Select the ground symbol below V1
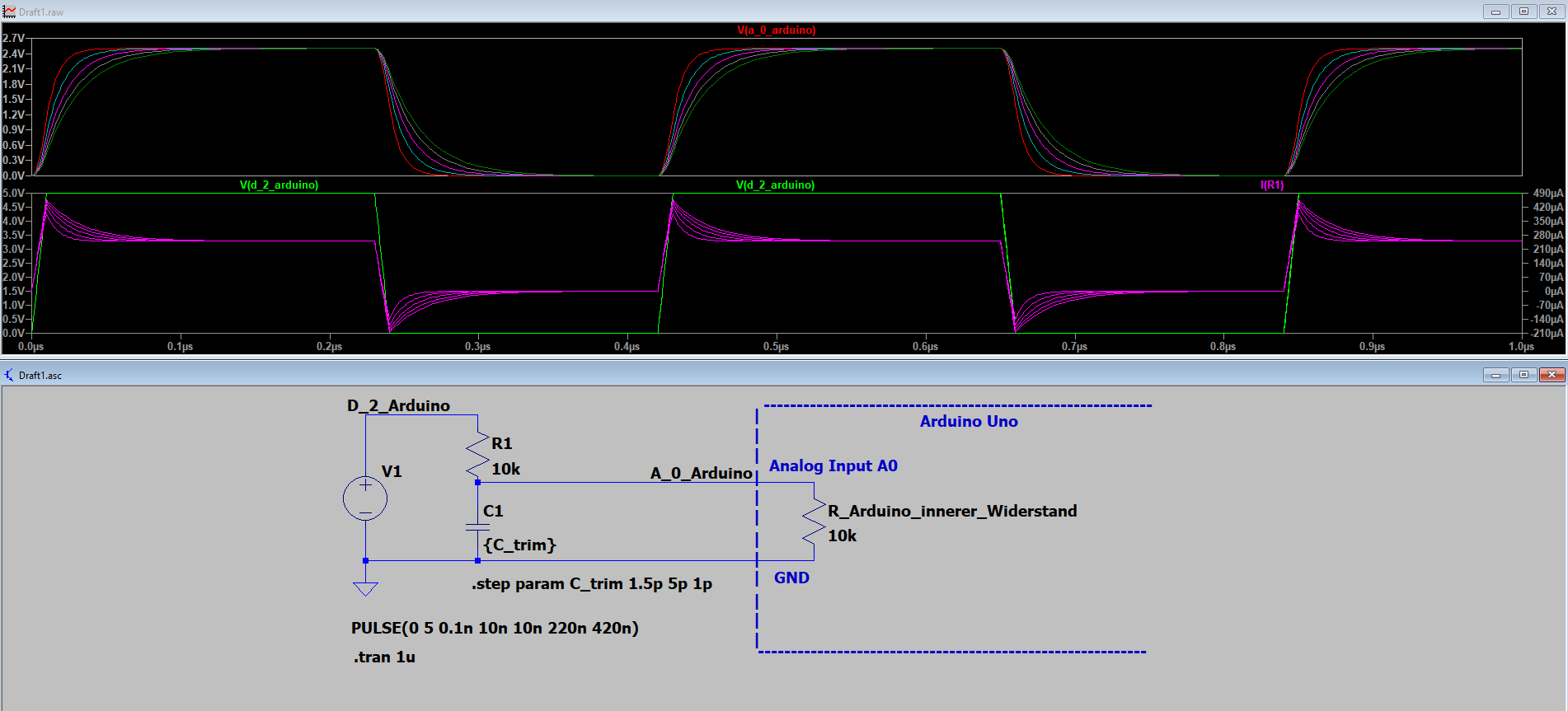 [x=365, y=588]
